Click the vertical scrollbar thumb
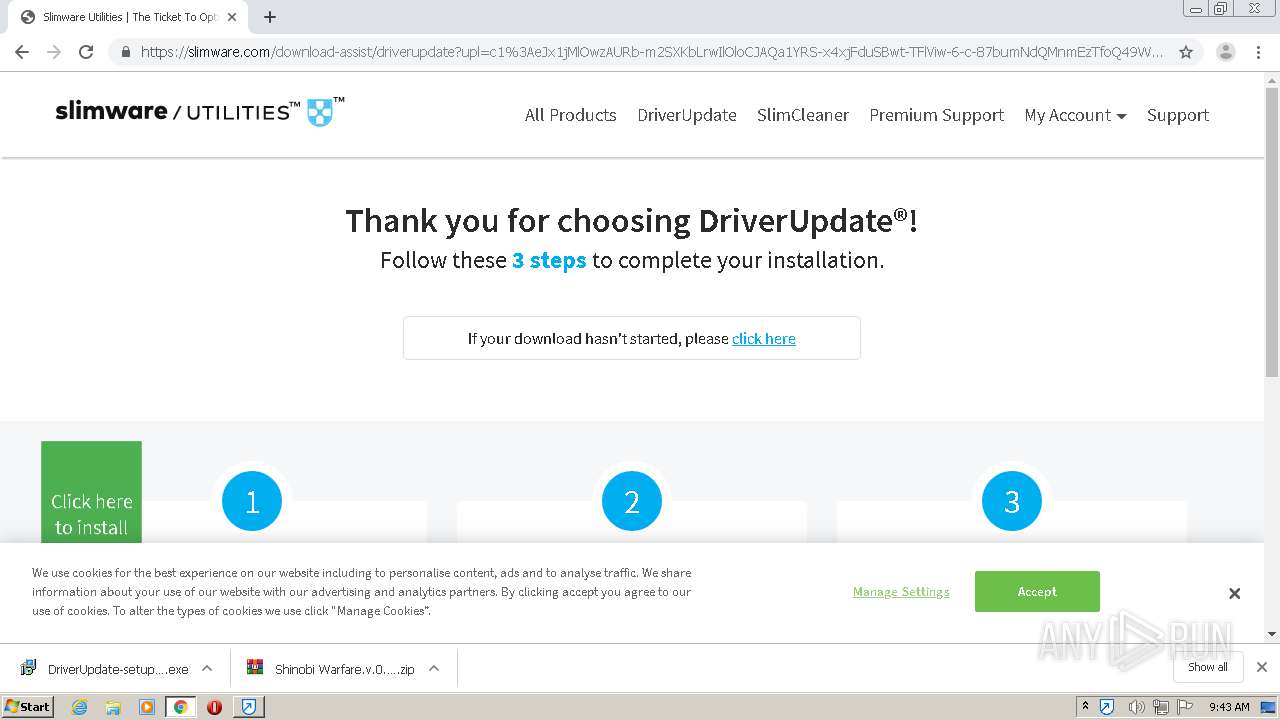The width and height of the screenshot is (1280, 720). (x=1272, y=230)
